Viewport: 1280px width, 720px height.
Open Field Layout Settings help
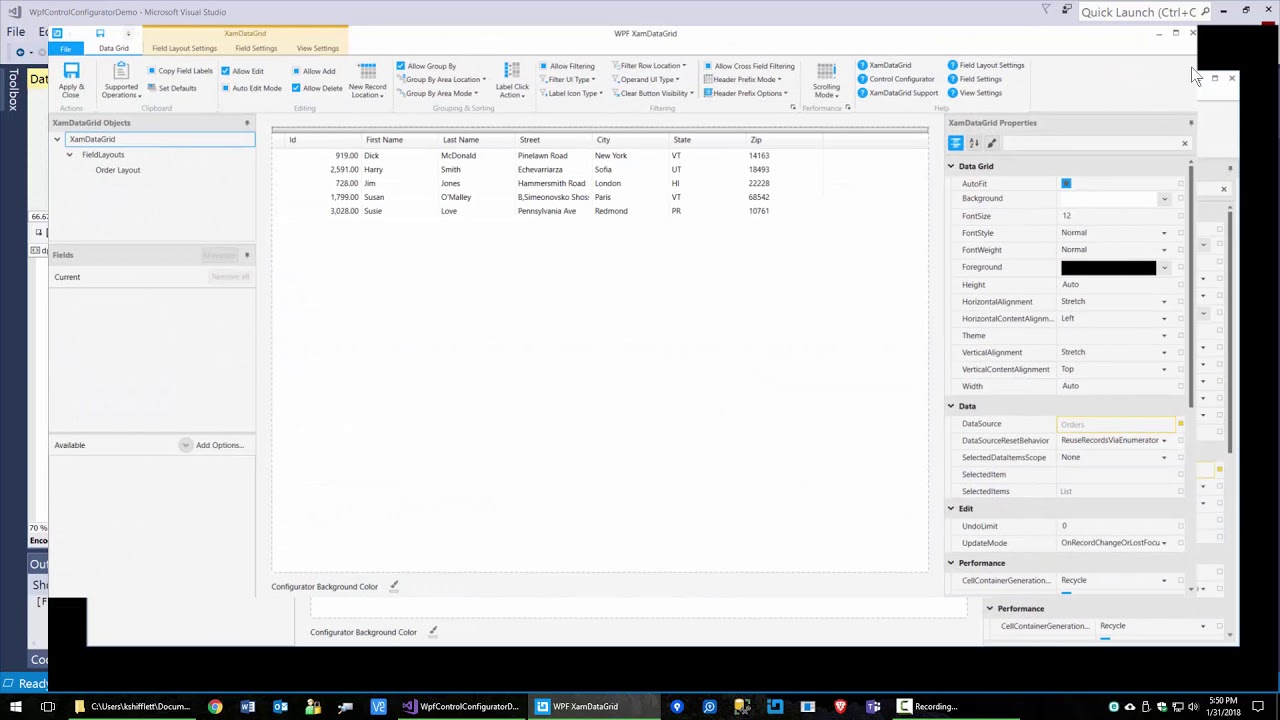tap(986, 65)
